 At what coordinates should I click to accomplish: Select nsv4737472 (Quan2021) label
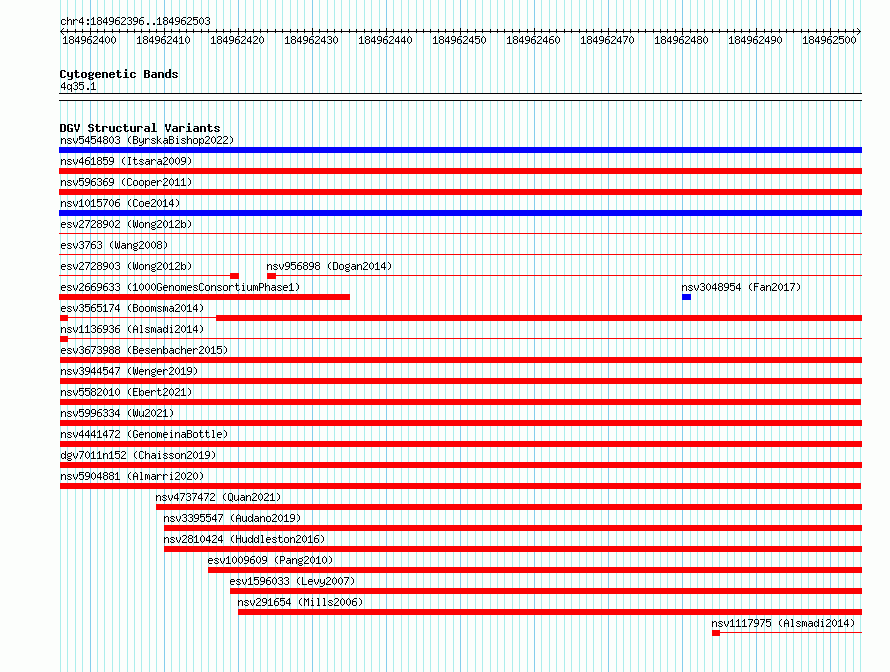pos(219,497)
